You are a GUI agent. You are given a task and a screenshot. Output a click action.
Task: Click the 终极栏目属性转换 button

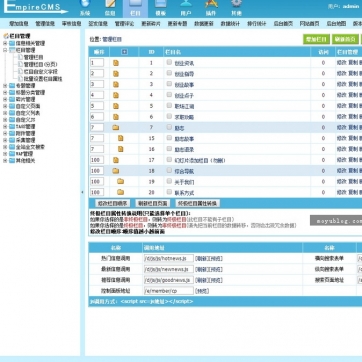point(198,203)
